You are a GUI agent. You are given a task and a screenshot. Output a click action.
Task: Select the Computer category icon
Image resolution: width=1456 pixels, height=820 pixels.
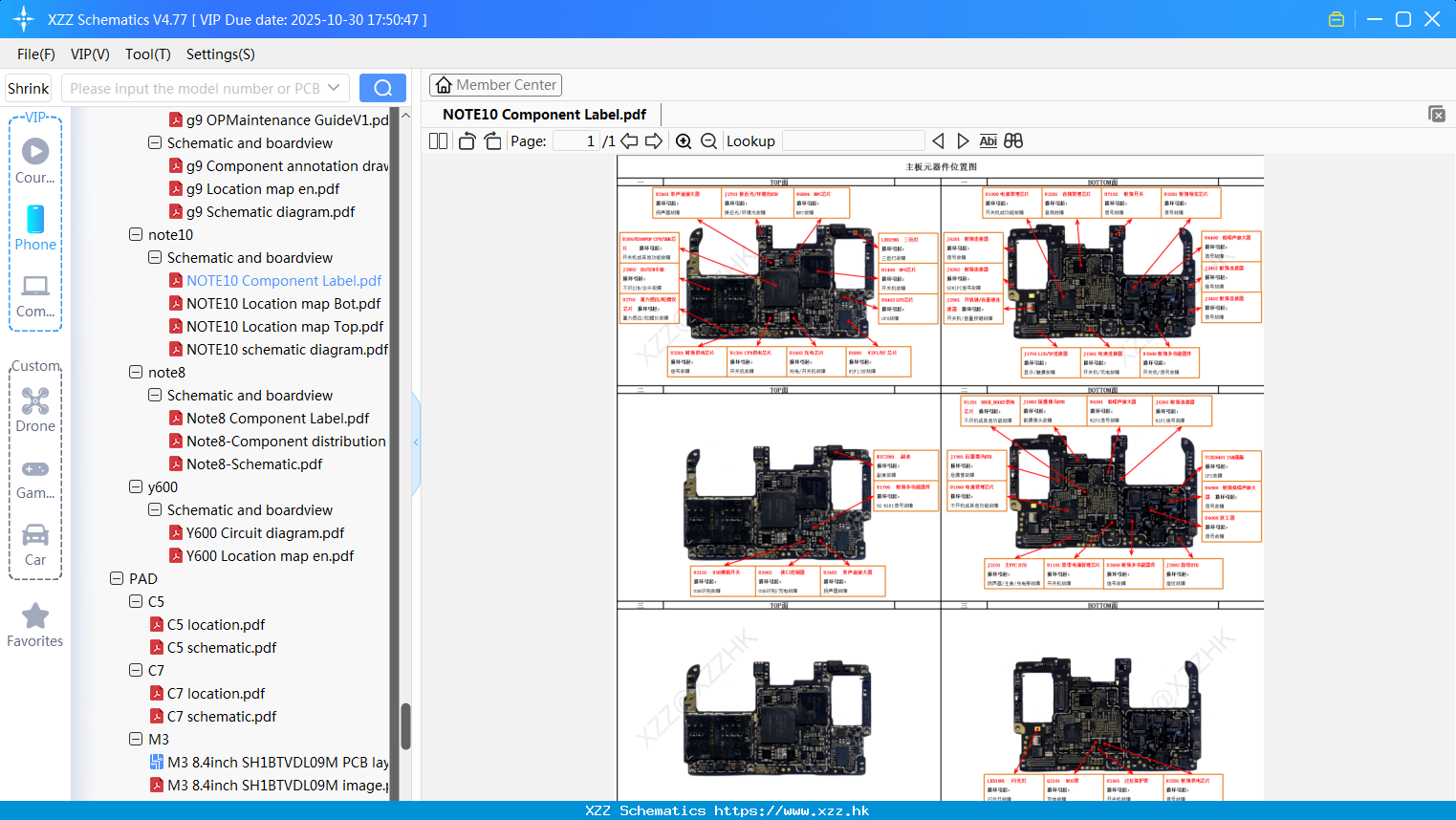click(x=35, y=295)
